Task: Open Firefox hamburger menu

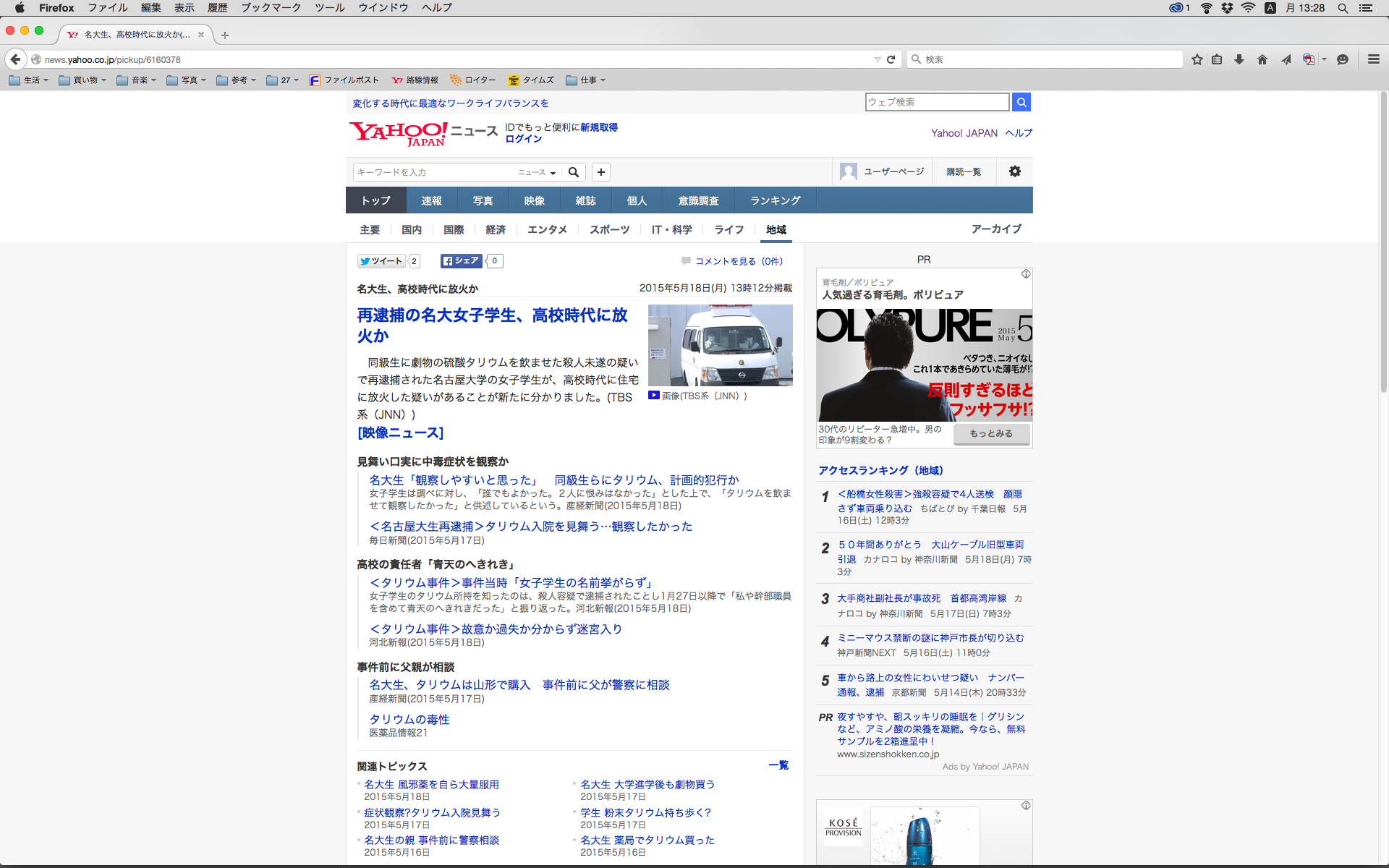Action: click(x=1373, y=59)
